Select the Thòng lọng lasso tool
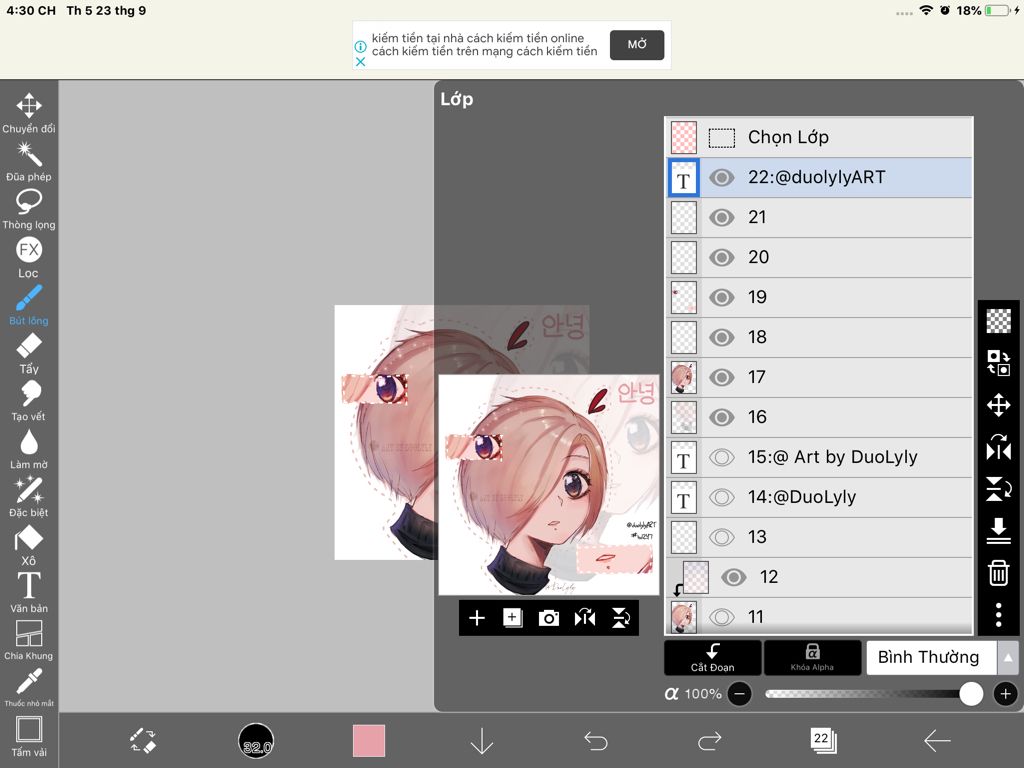This screenshot has width=1024, height=768. click(29, 209)
